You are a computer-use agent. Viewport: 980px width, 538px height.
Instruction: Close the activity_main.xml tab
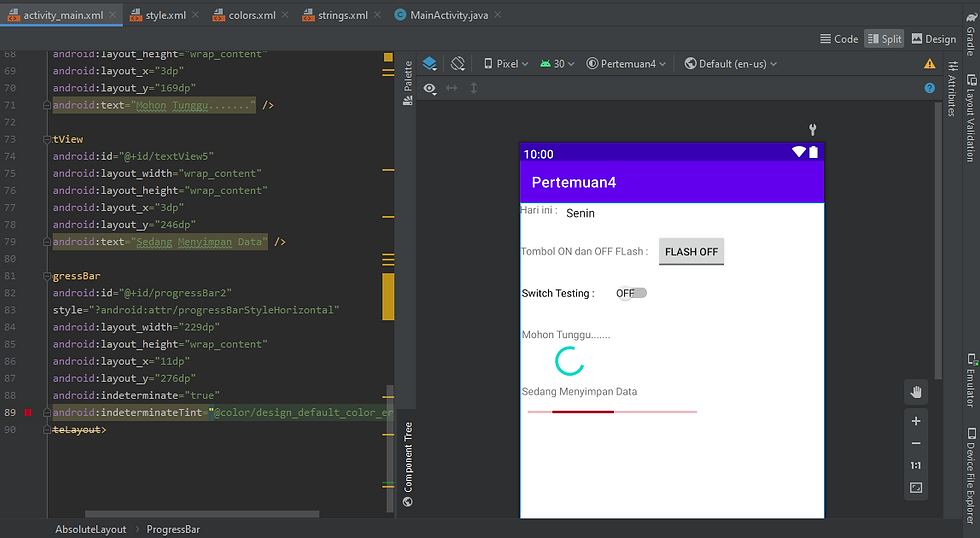click(112, 14)
